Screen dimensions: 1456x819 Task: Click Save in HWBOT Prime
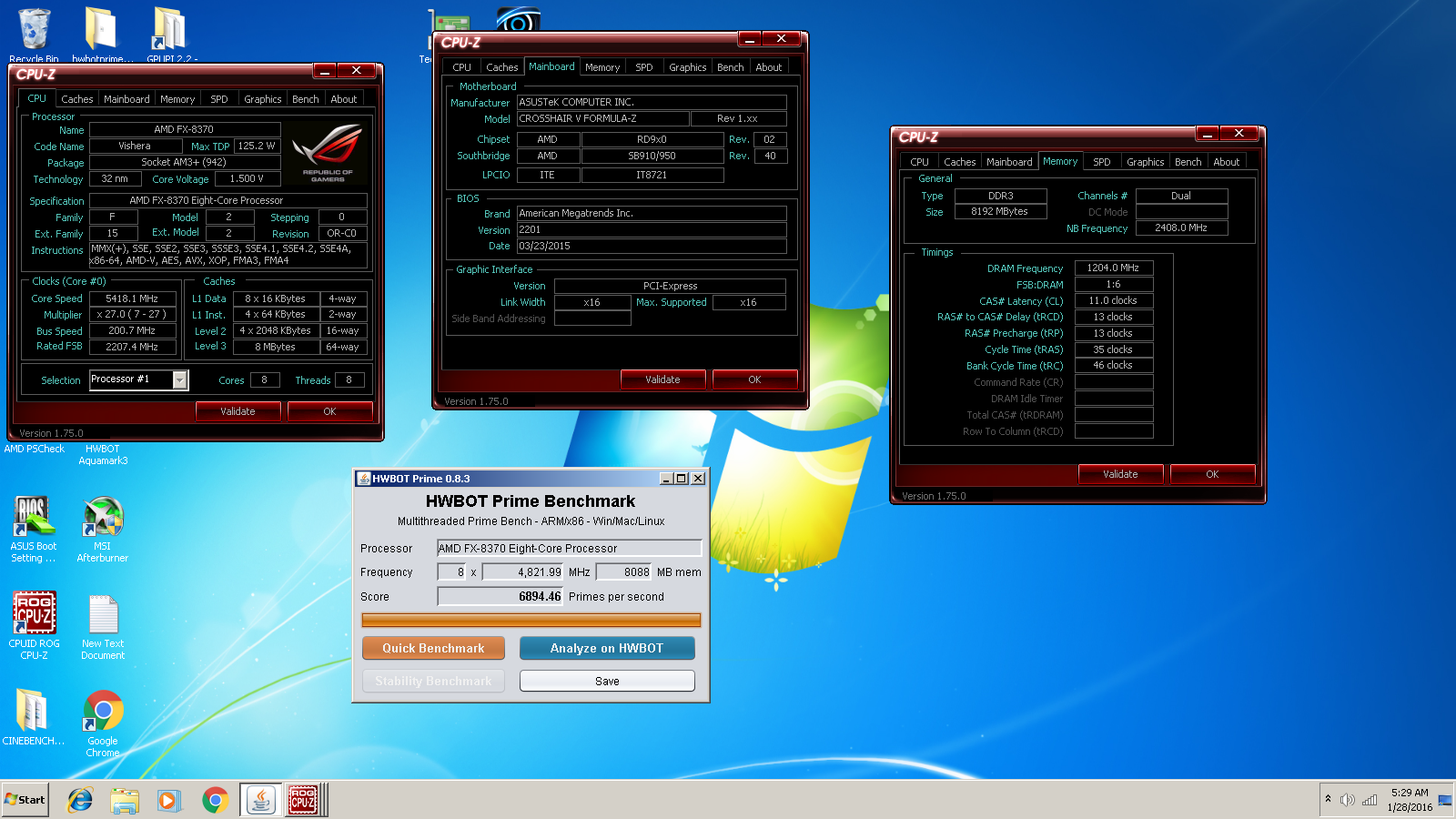point(607,681)
